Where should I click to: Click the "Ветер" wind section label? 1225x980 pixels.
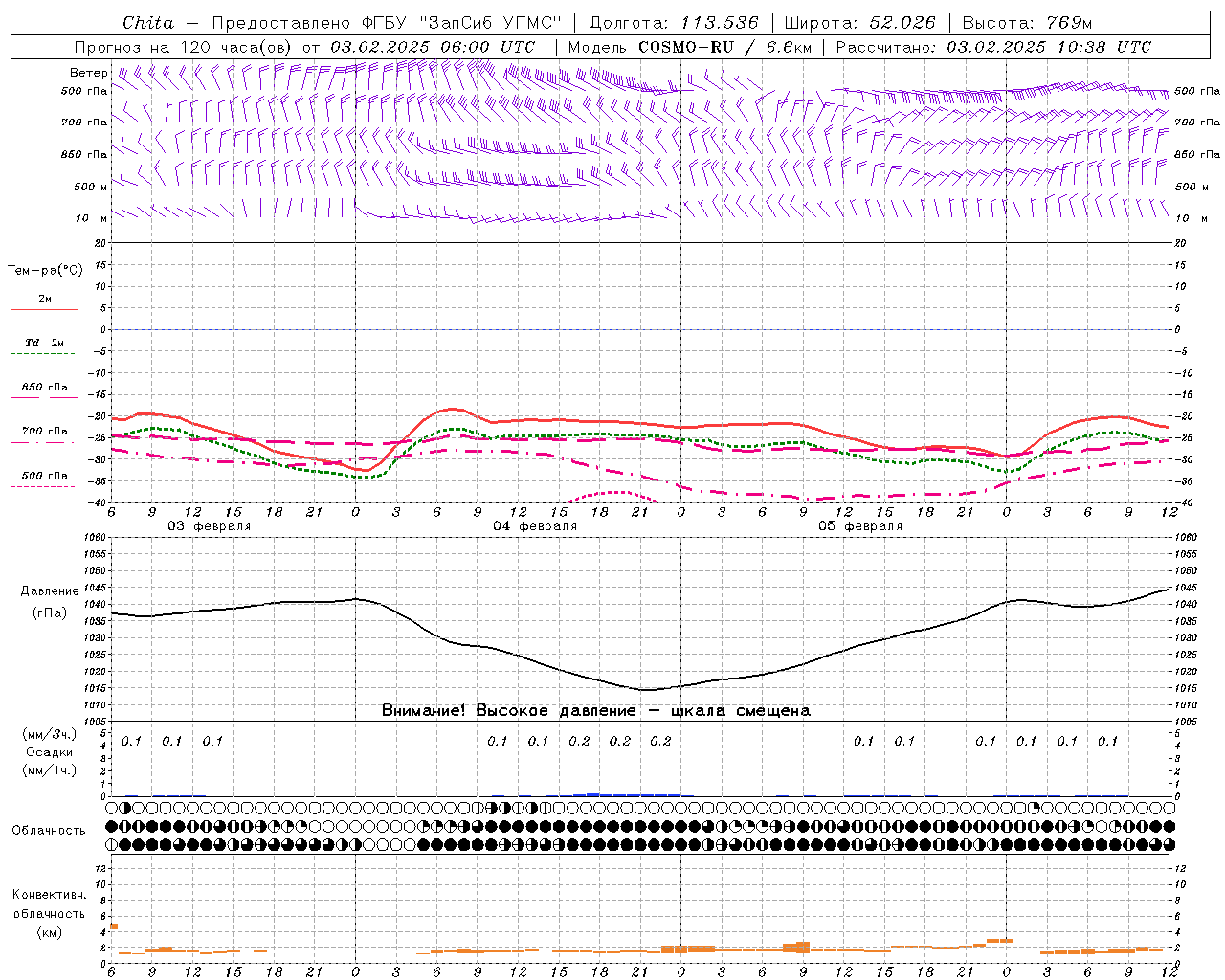click(x=89, y=73)
